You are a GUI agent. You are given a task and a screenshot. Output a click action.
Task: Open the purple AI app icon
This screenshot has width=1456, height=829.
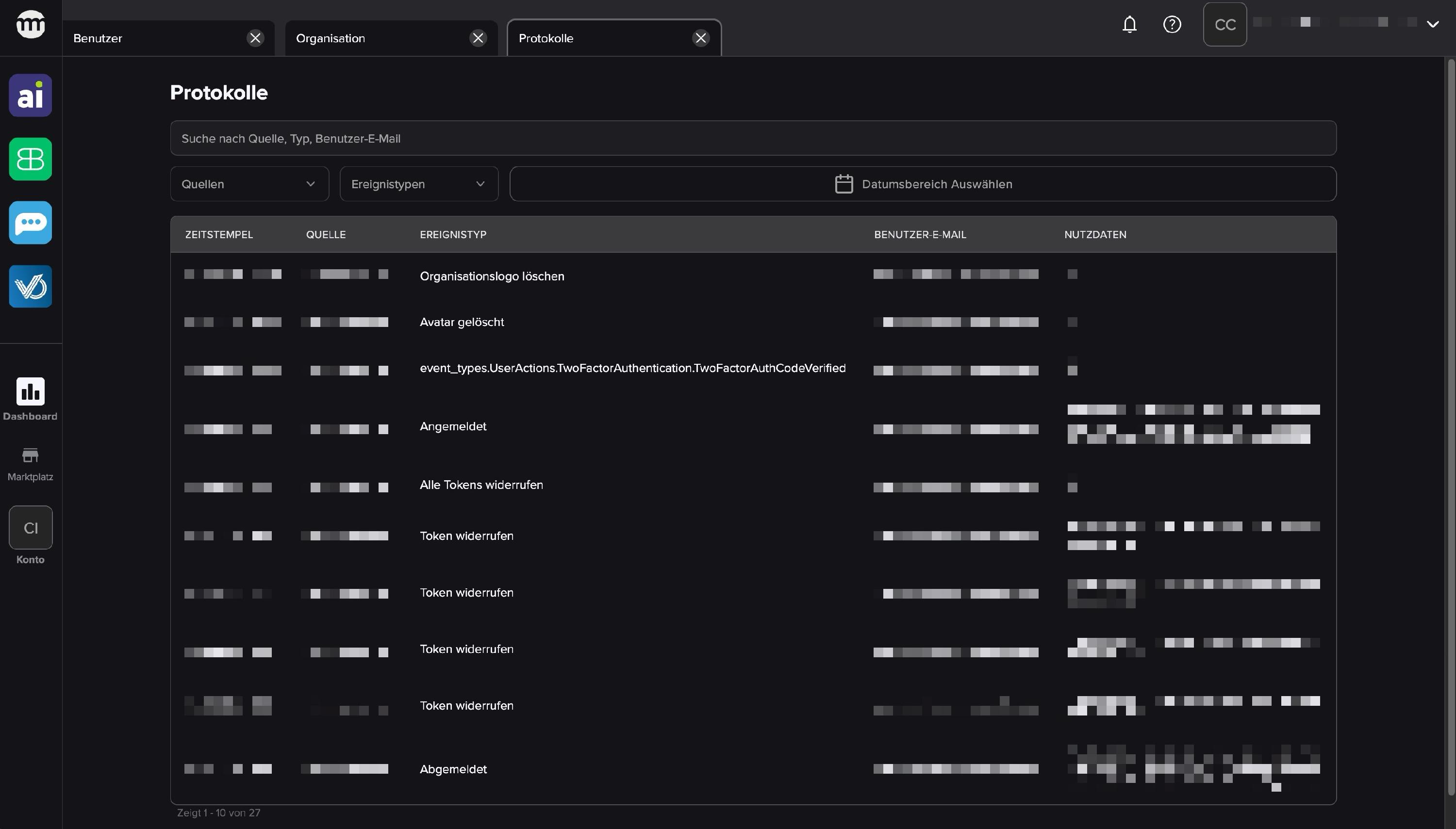pyautogui.click(x=30, y=95)
